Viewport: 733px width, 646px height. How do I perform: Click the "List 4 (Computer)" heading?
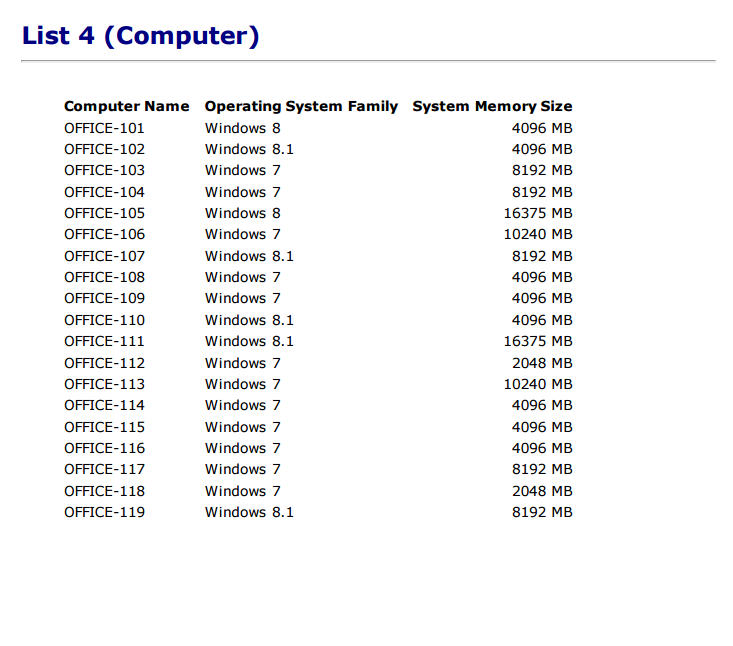tap(140, 36)
